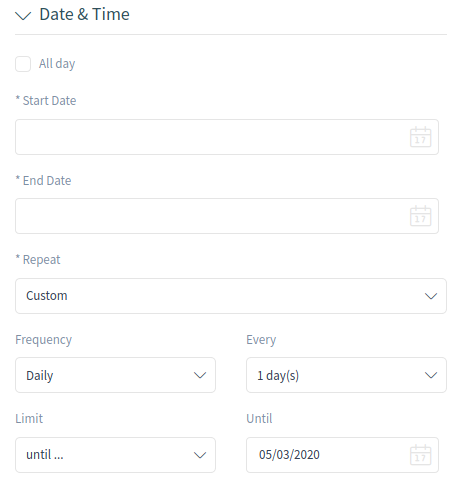Image resolution: width=462 pixels, height=504 pixels.
Task: Click the Date & Time section heading
Action: [x=84, y=14]
